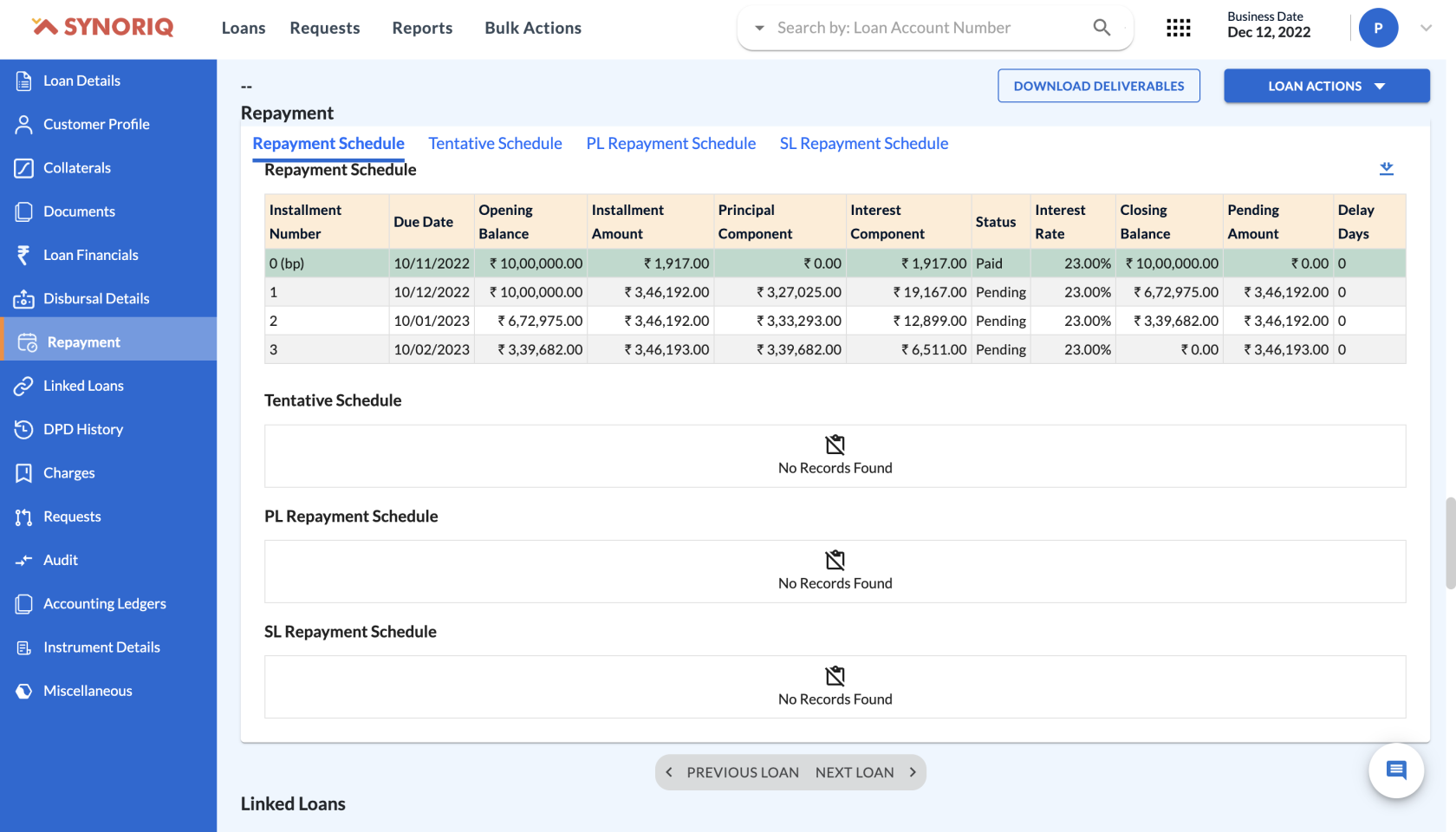
Task: Click the Audit arrow icon
Action: [23, 560]
